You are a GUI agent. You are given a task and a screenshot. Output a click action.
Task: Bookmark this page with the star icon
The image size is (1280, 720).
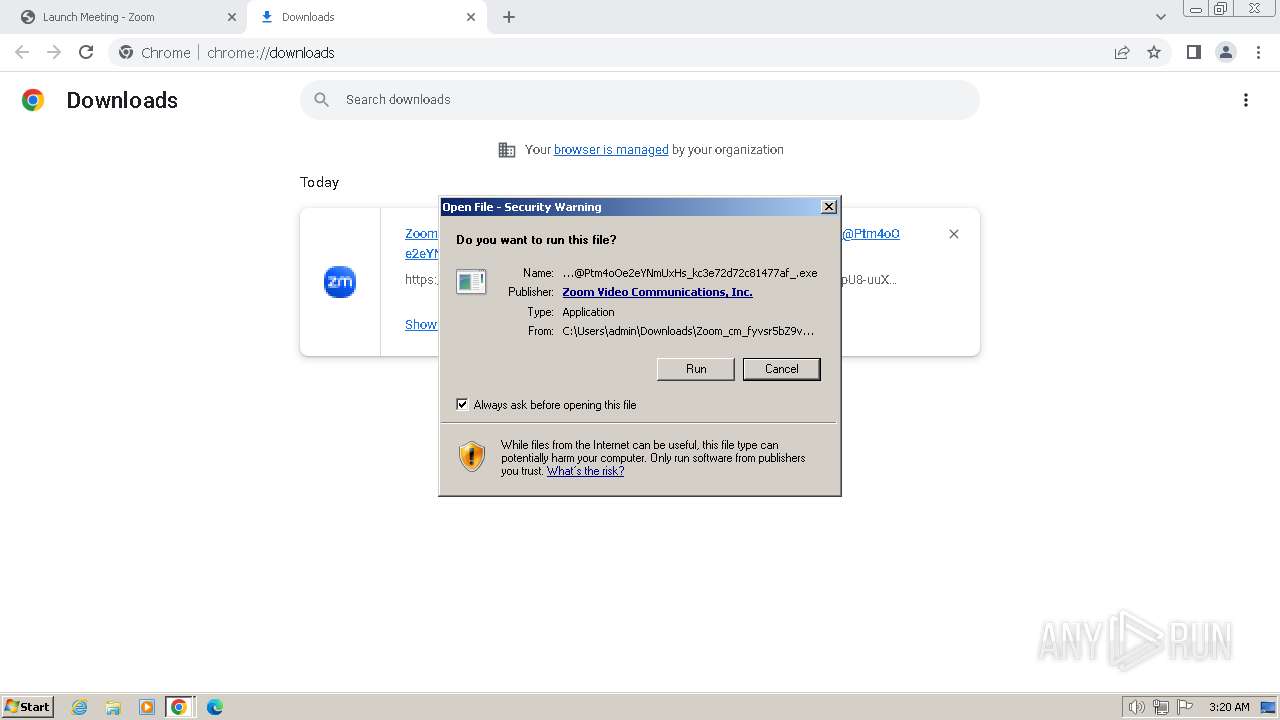coord(1154,53)
